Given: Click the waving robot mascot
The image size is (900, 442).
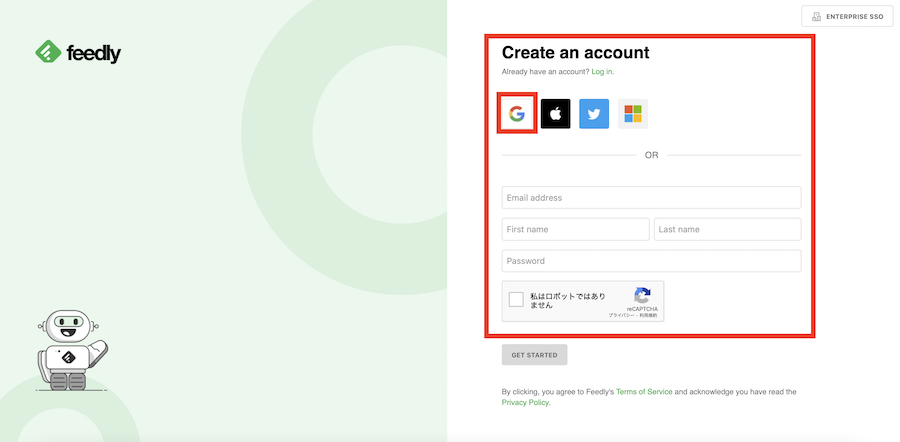Looking at the screenshot, I should point(68,350).
